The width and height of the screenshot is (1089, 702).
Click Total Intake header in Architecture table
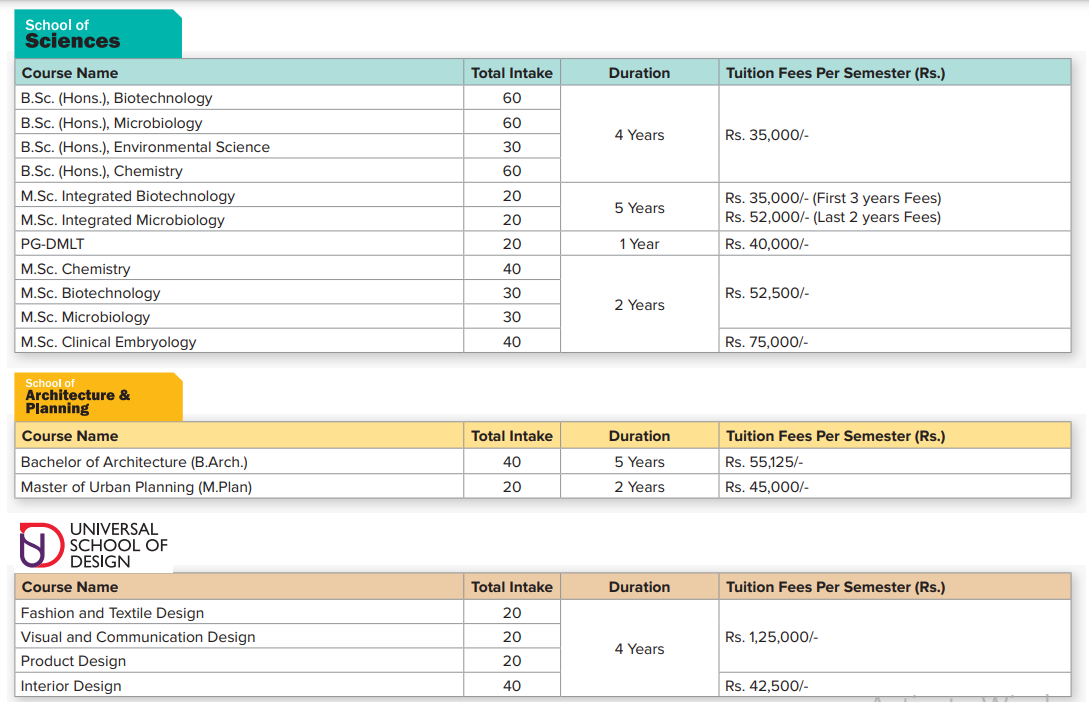[512, 436]
